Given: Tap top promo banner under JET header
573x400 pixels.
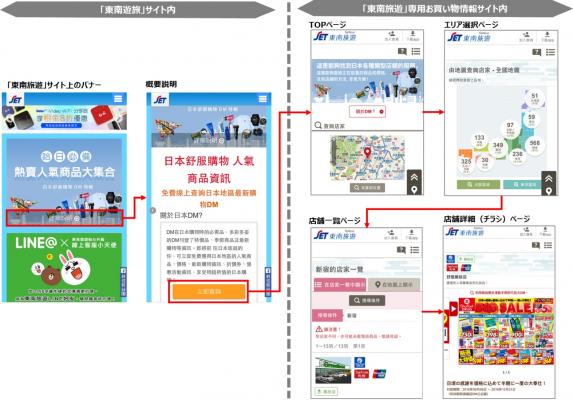Looking at the screenshot, I should click(x=64, y=118).
